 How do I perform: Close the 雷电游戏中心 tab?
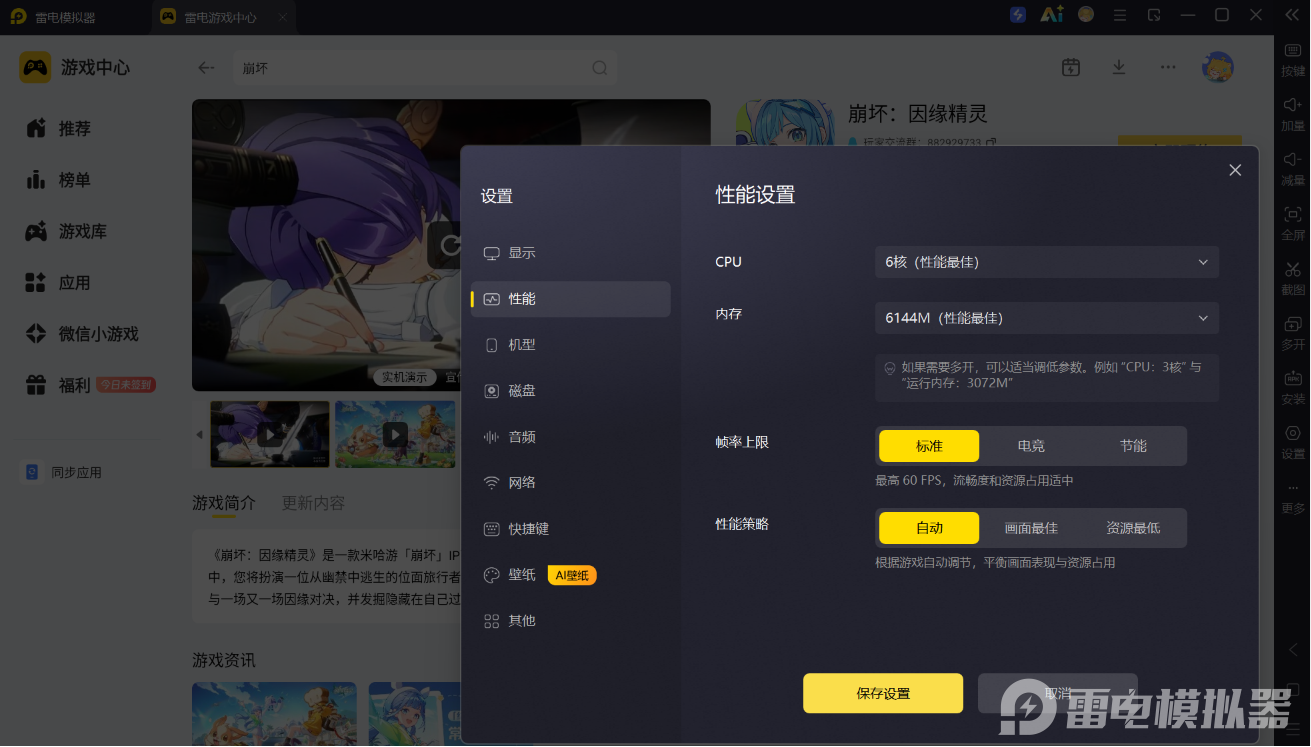[283, 17]
